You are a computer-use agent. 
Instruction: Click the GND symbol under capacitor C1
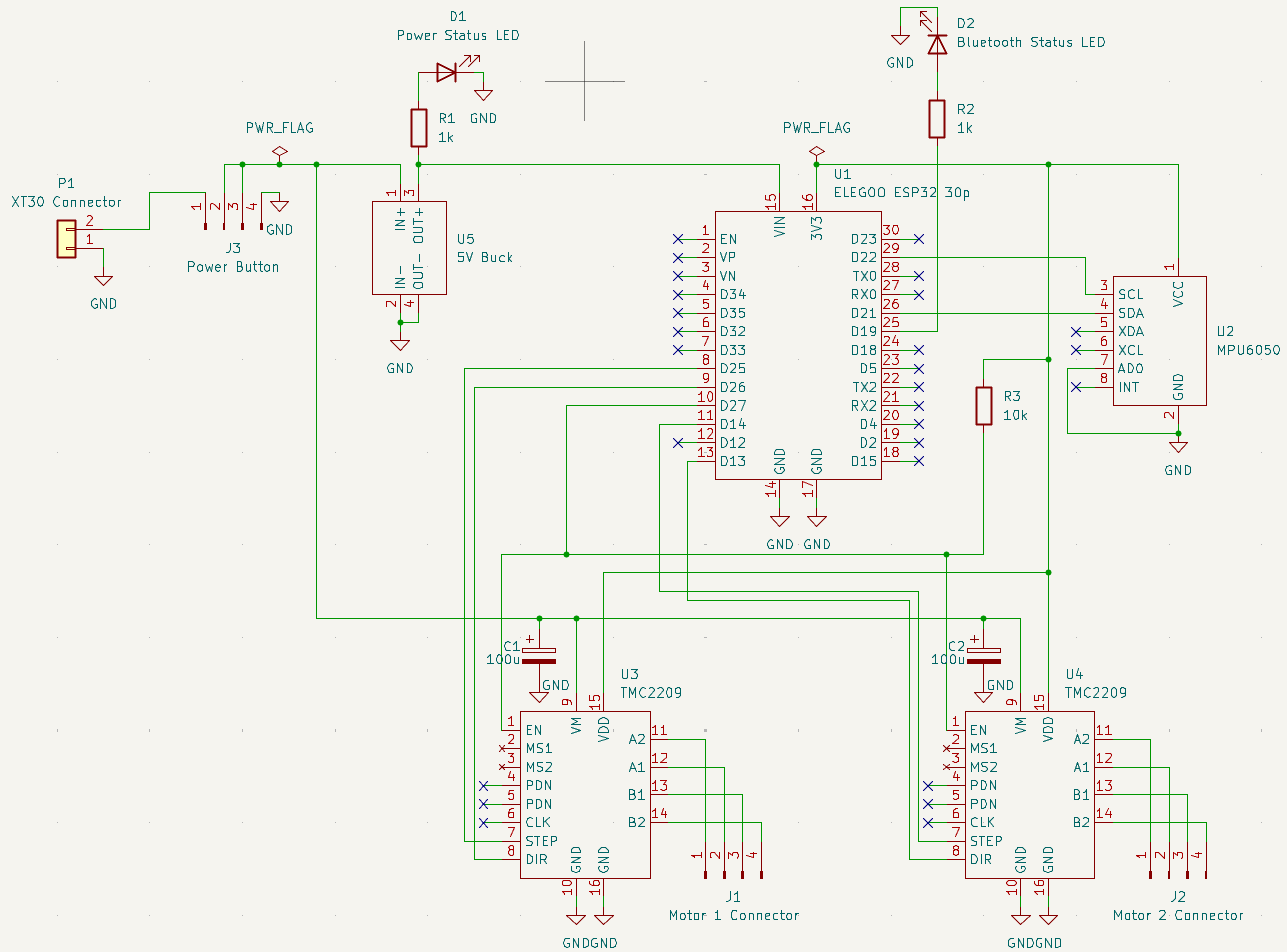(539, 695)
